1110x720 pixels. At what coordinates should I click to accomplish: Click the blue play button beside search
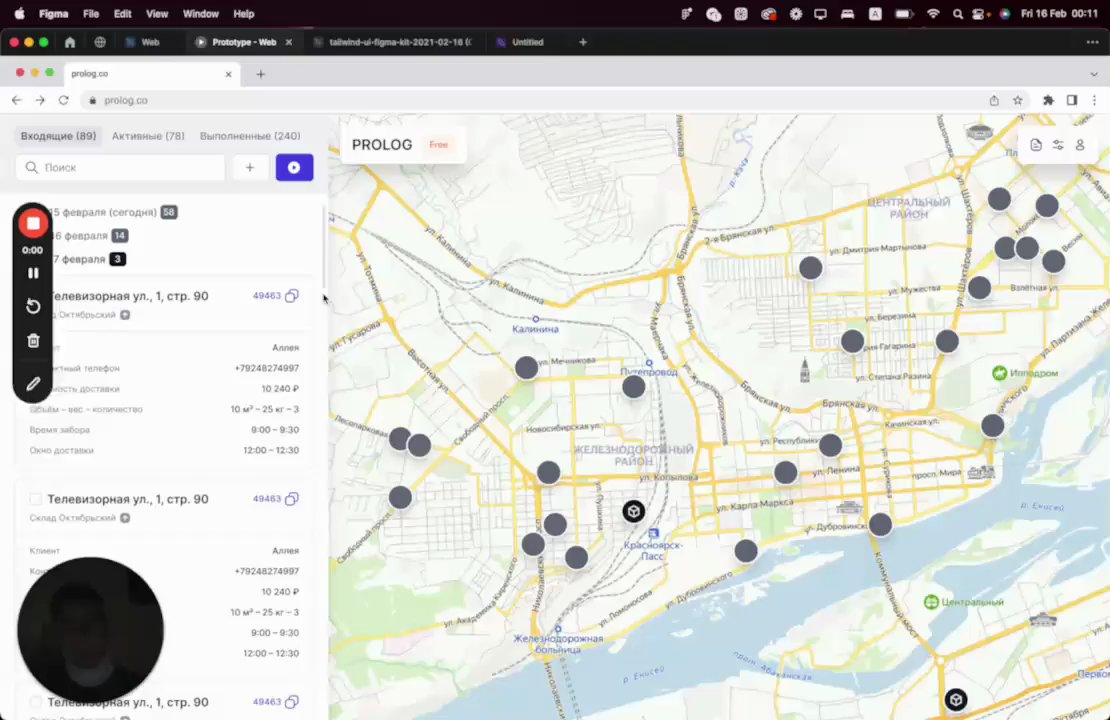pos(294,168)
